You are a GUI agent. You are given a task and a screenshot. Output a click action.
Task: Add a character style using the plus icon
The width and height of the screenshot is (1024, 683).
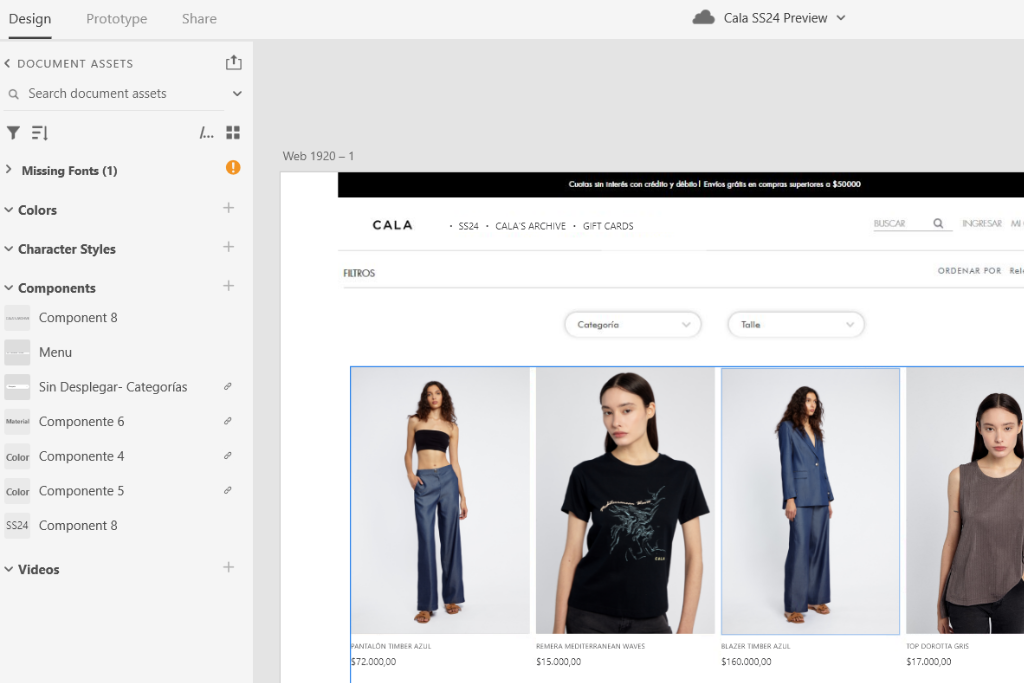click(229, 247)
